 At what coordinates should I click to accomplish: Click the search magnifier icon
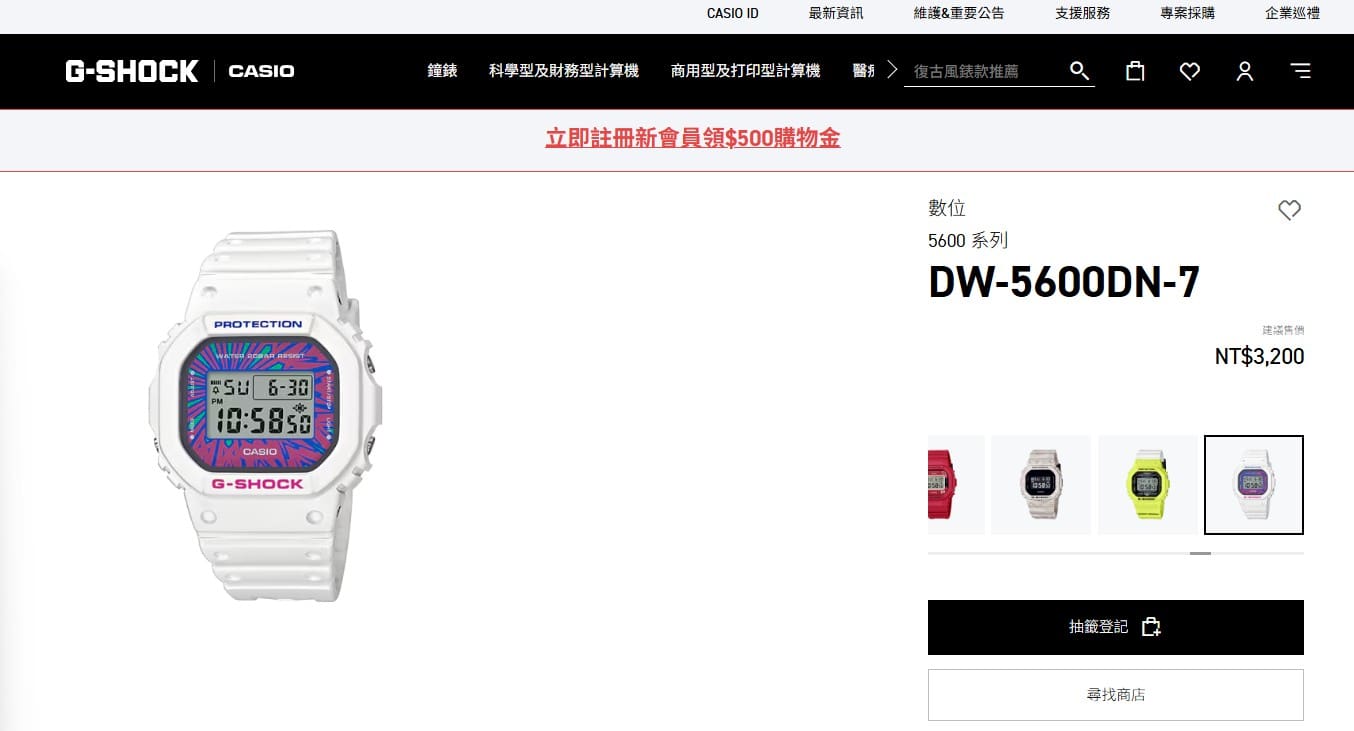(x=1079, y=71)
